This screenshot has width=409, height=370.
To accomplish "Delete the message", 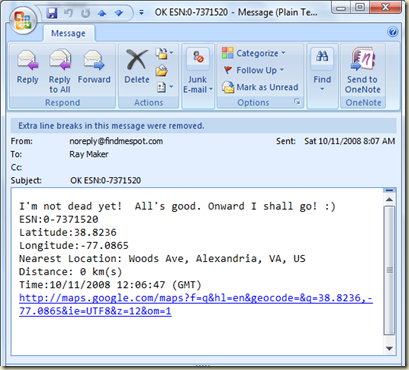I will coord(137,66).
